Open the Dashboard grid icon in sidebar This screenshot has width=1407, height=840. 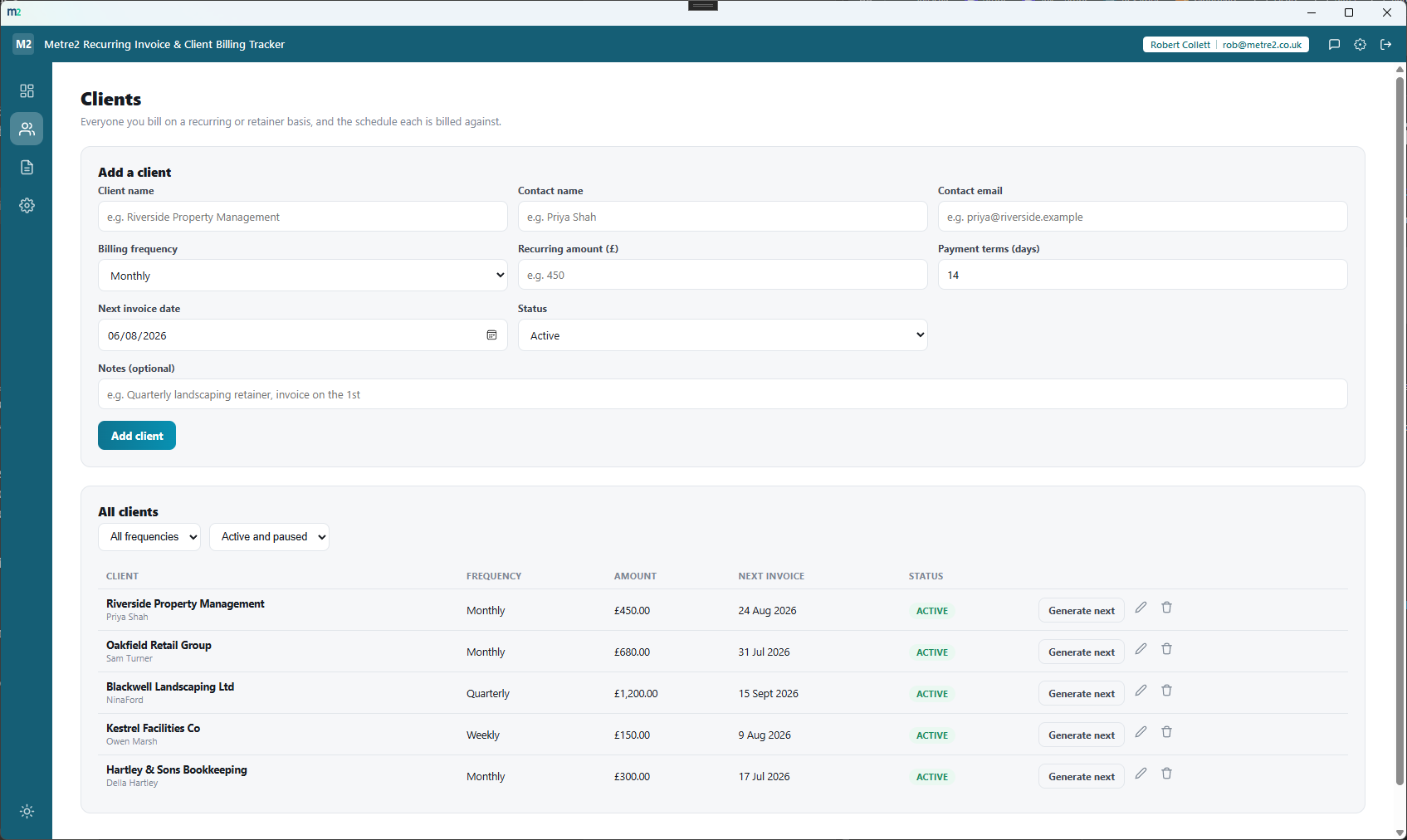[27, 90]
